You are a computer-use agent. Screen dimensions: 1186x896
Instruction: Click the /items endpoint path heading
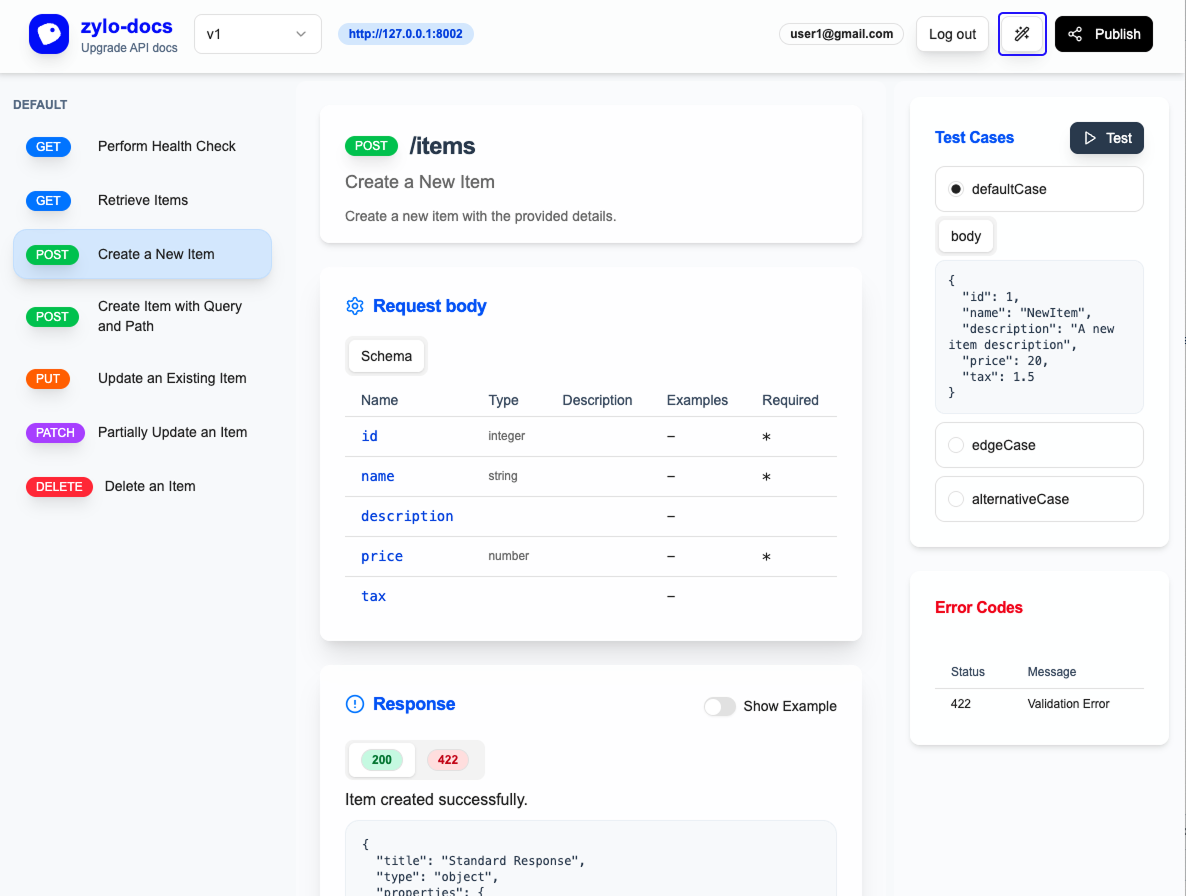click(442, 146)
